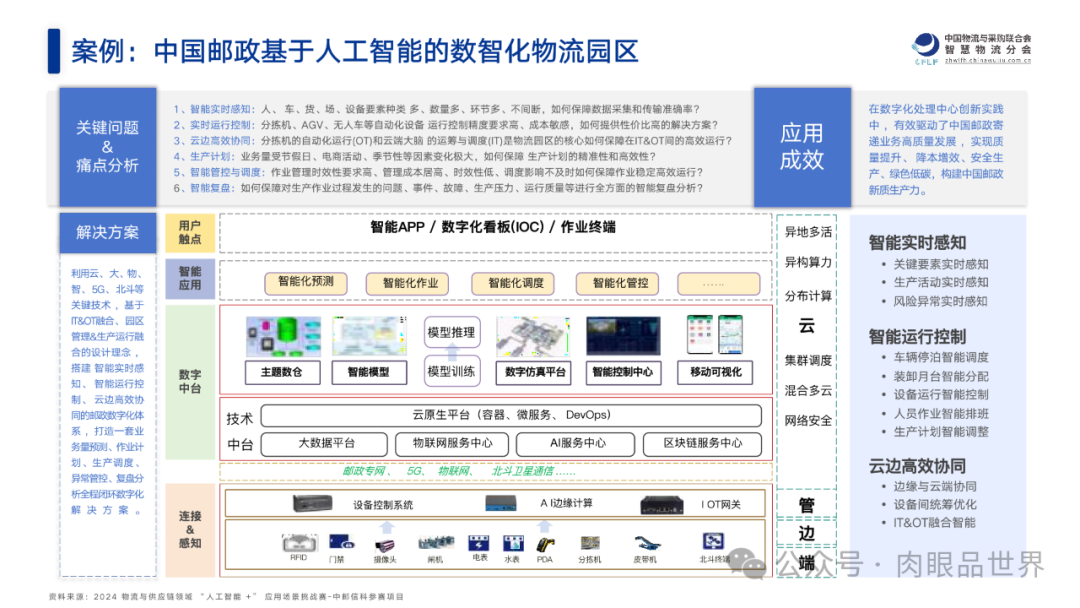Click the arrow between 模型训练 and 模型推理
This screenshot has height=608, width=1080.
click(452, 352)
